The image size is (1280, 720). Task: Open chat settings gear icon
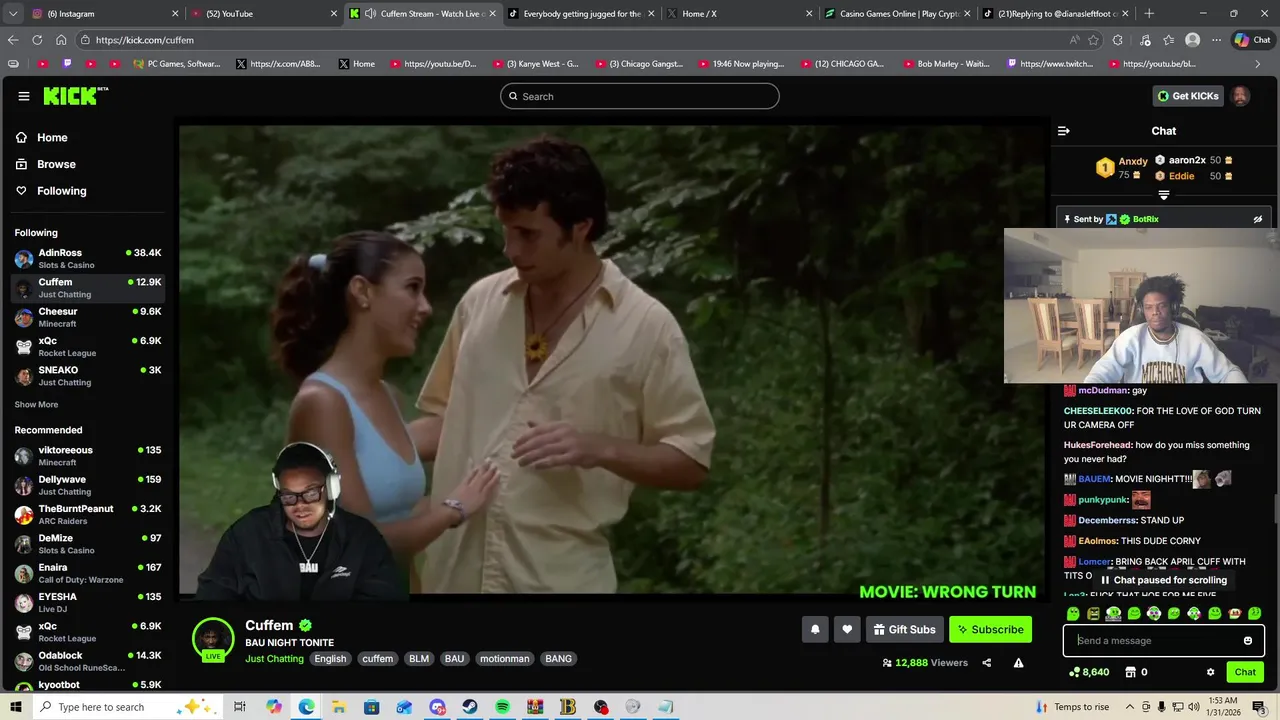tap(1211, 672)
